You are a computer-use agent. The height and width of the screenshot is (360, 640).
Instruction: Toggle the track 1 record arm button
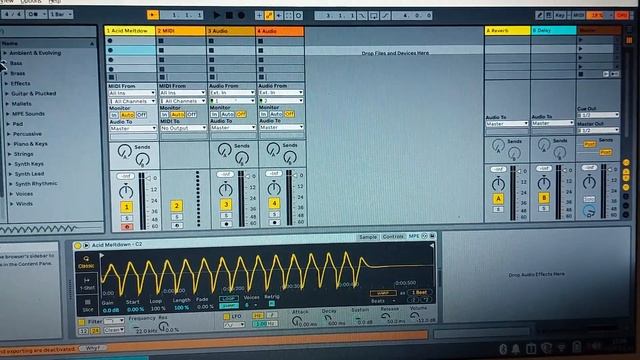click(x=127, y=227)
